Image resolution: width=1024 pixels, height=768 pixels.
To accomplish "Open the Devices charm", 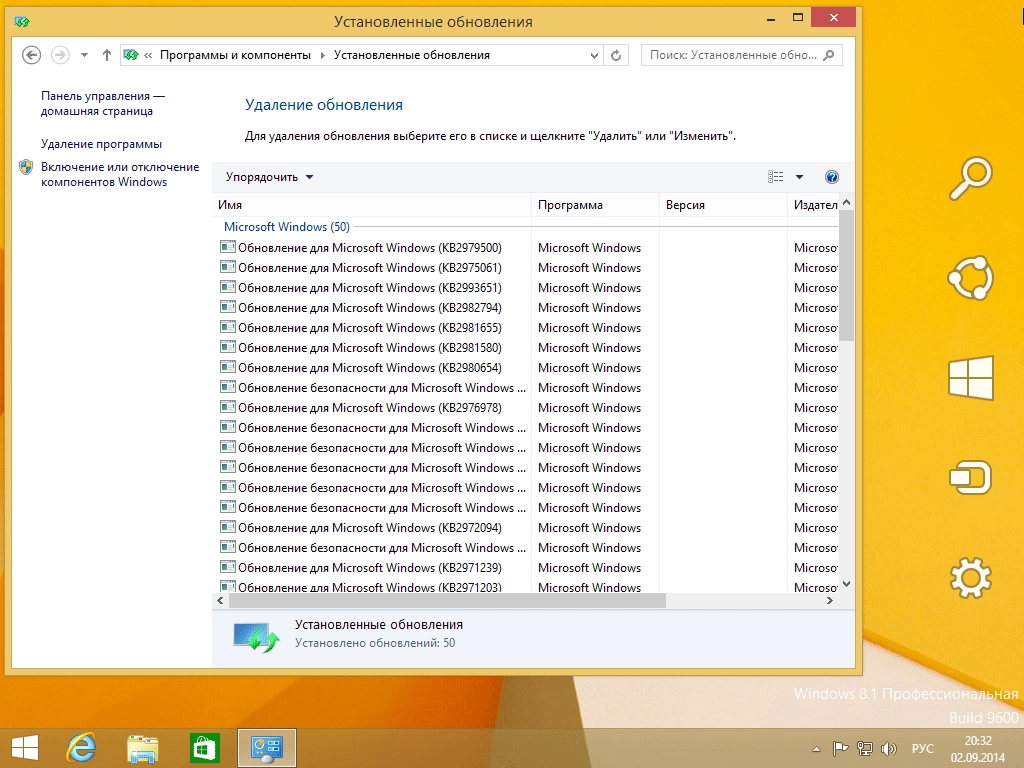I will [970, 477].
